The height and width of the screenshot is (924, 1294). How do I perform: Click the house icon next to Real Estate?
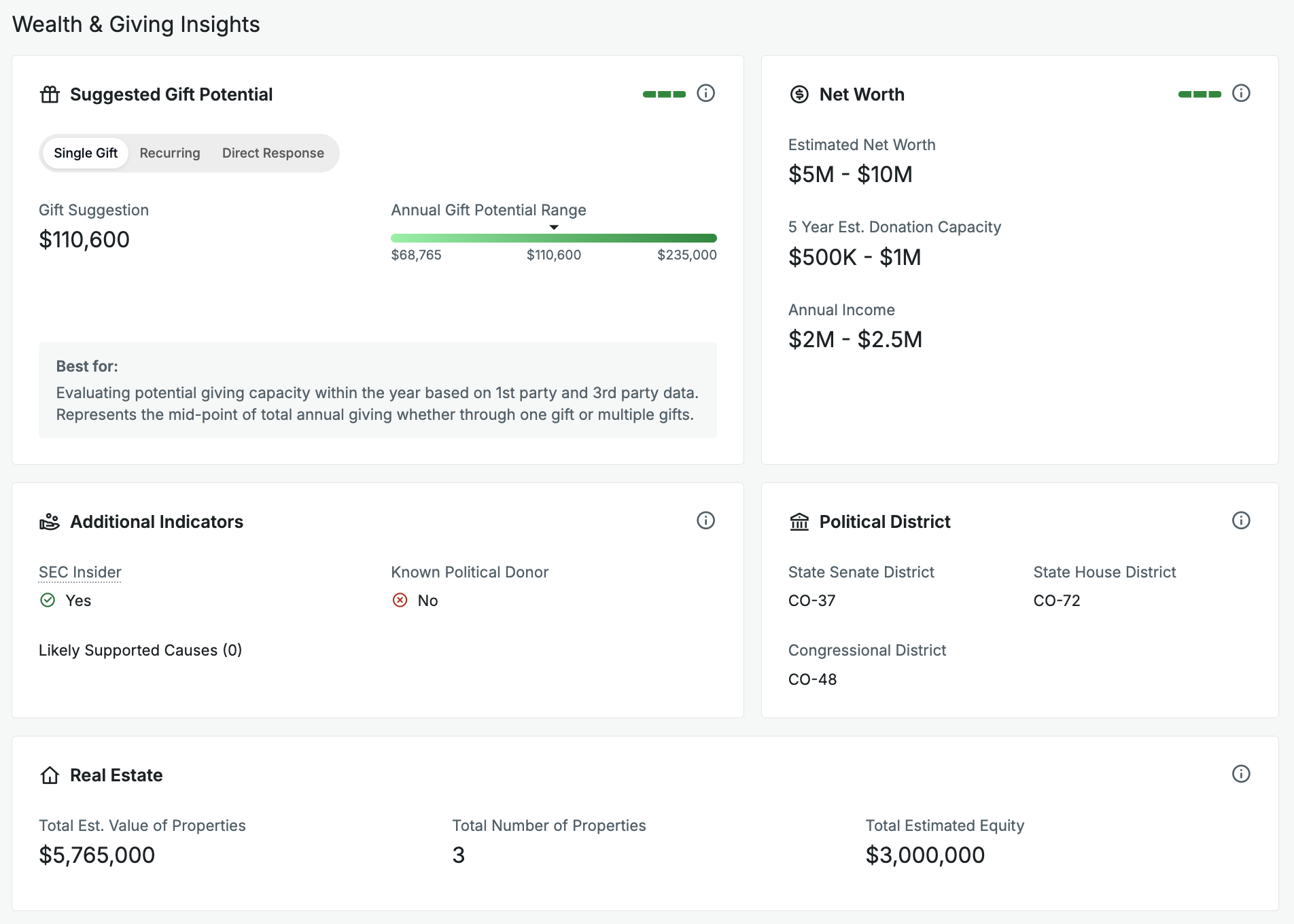(50, 775)
